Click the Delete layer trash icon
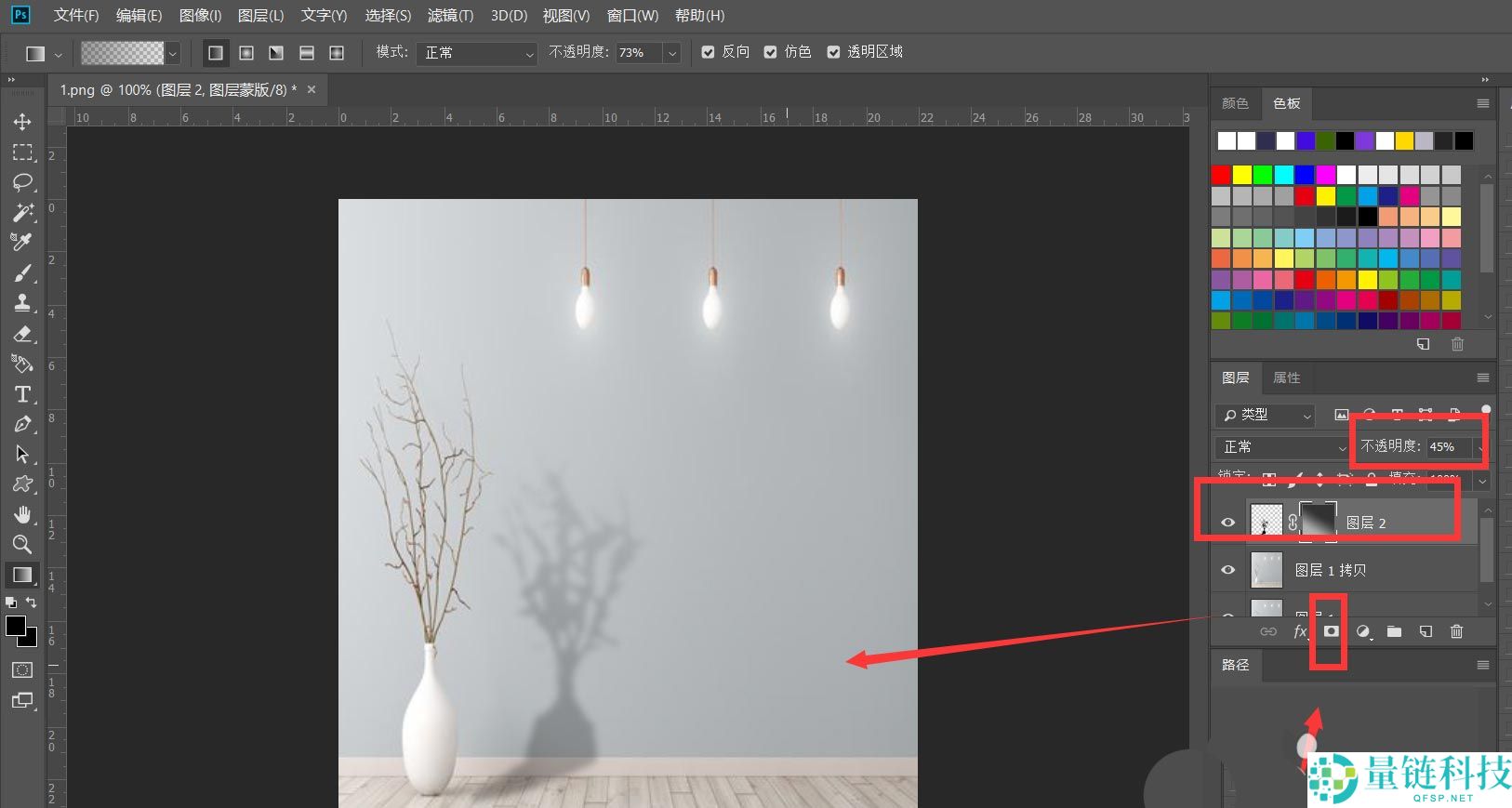Viewport: 1512px width, 808px height. pos(1456,631)
